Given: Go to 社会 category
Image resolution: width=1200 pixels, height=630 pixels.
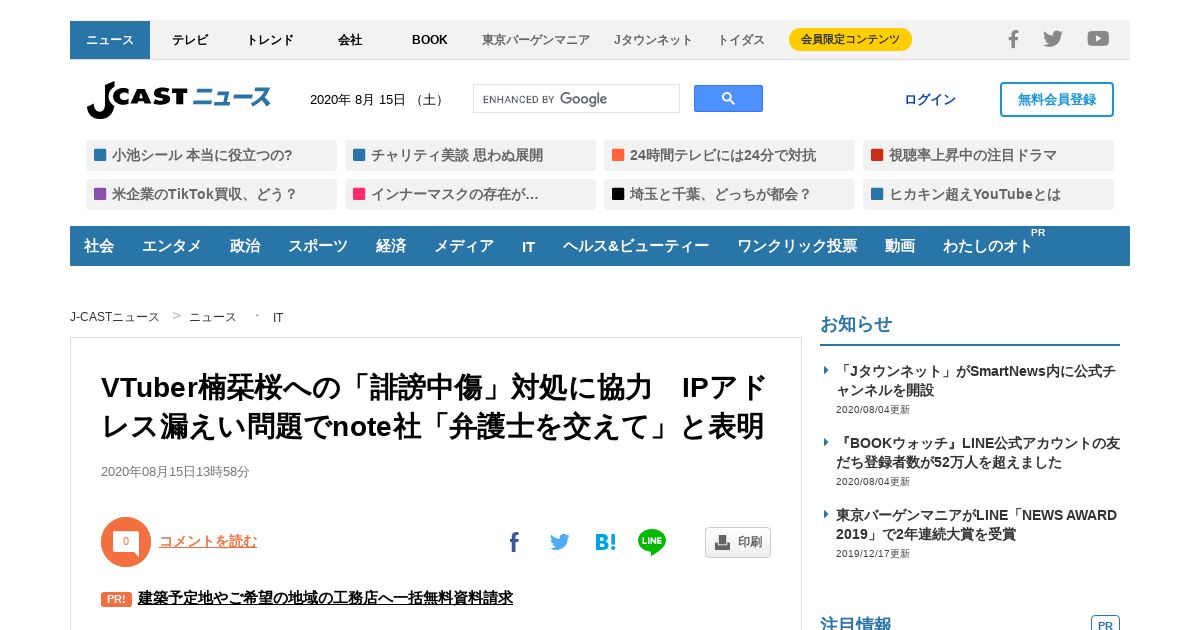Looking at the screenshot, I should 99,246.
